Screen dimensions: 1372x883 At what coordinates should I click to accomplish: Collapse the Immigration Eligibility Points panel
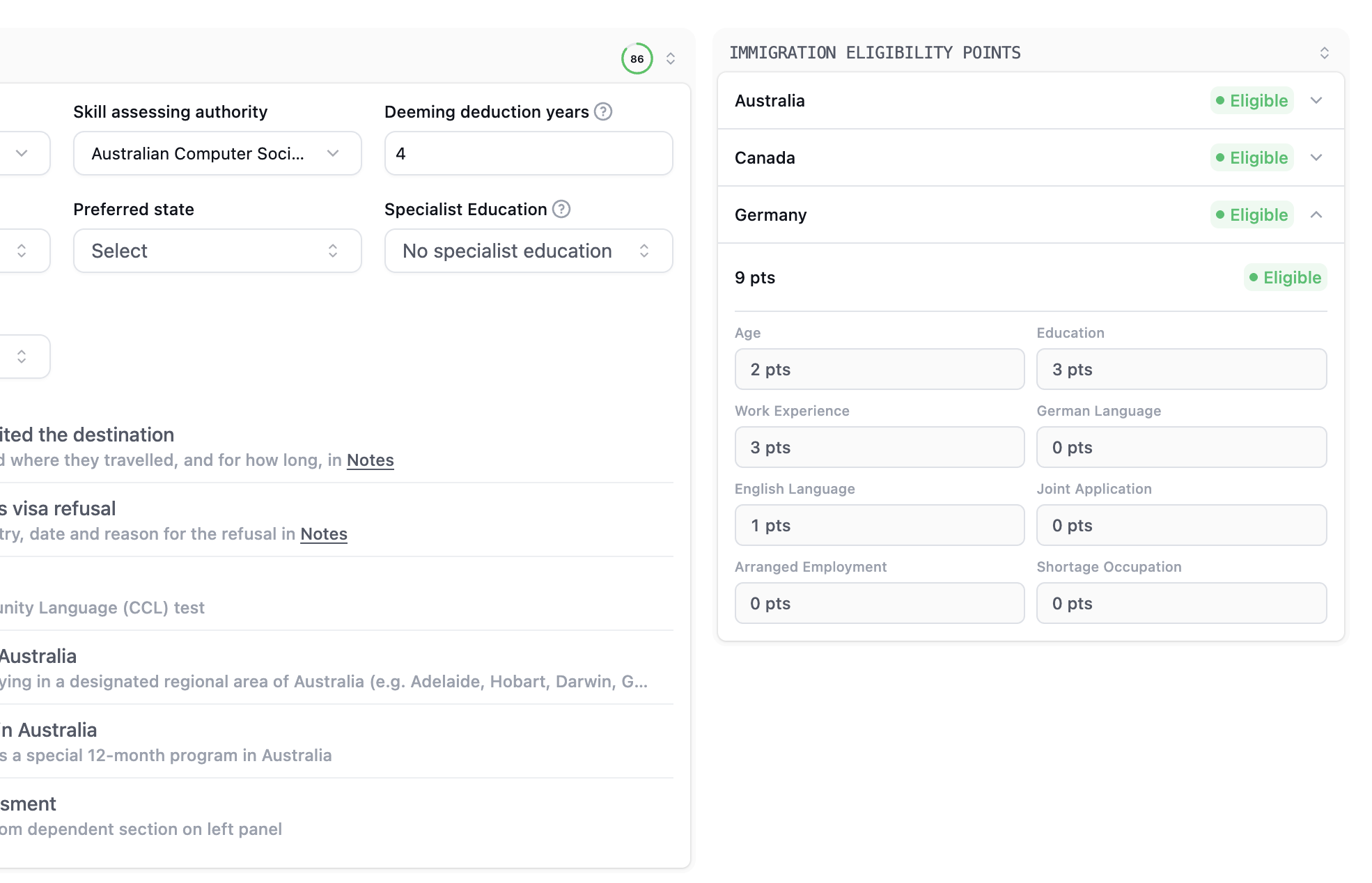coord(1325,53)
